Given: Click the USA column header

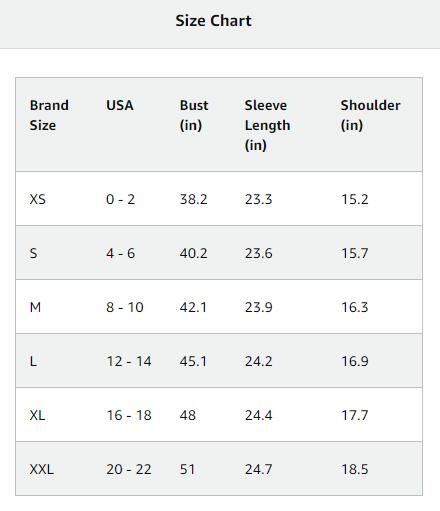Looking at the screenshot, I should tap(120, 105).
